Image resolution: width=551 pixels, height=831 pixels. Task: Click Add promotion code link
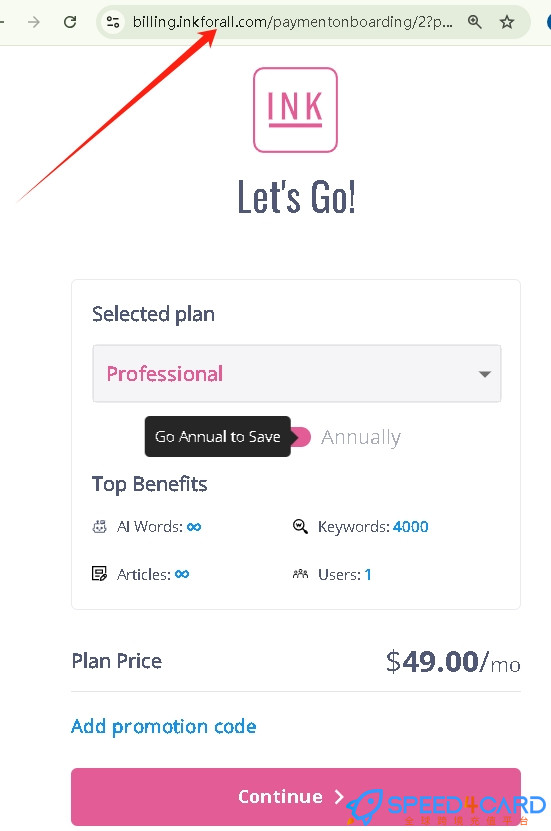click(164, 726)
